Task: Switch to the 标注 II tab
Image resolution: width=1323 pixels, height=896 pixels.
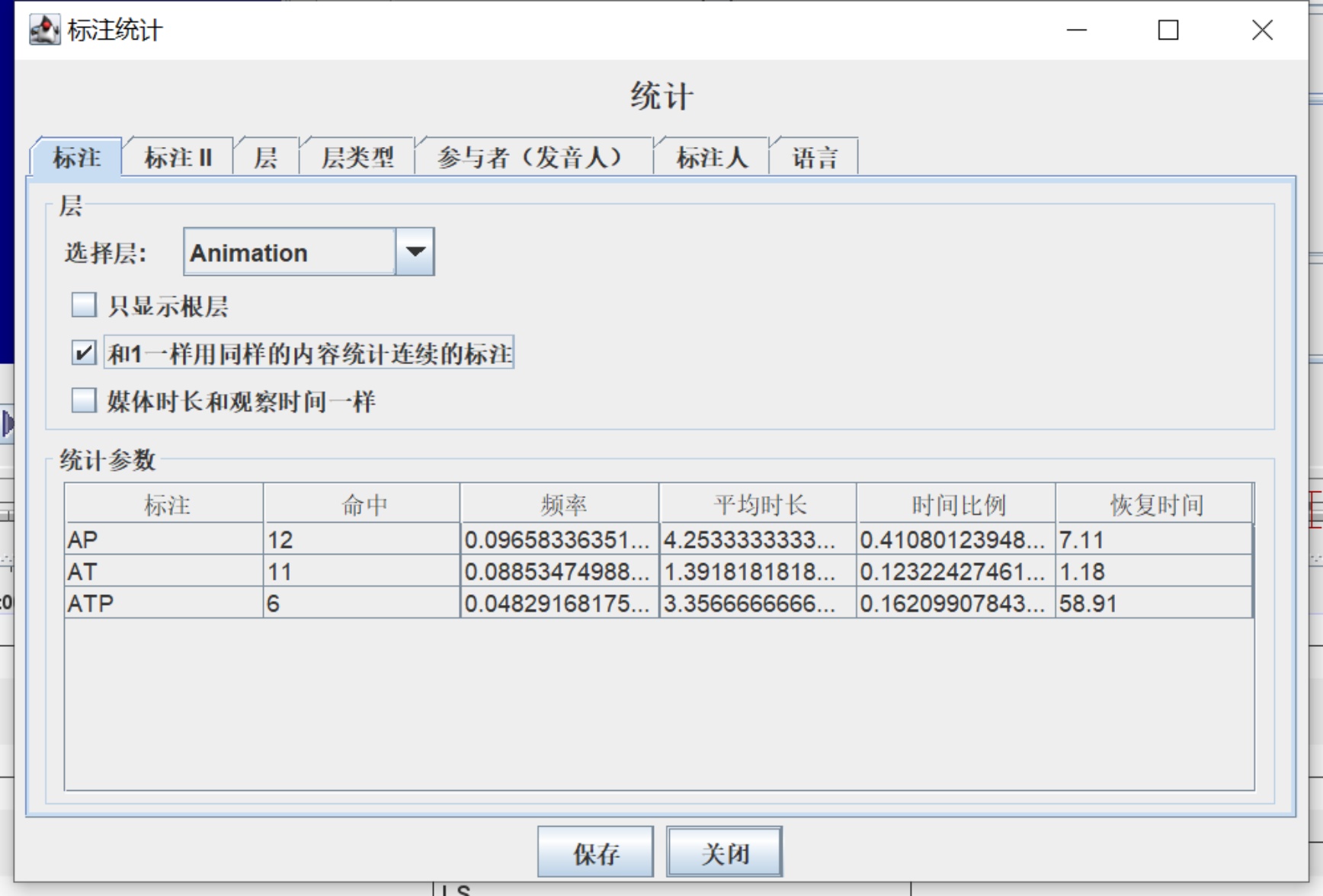Action: tap(178, 158)
